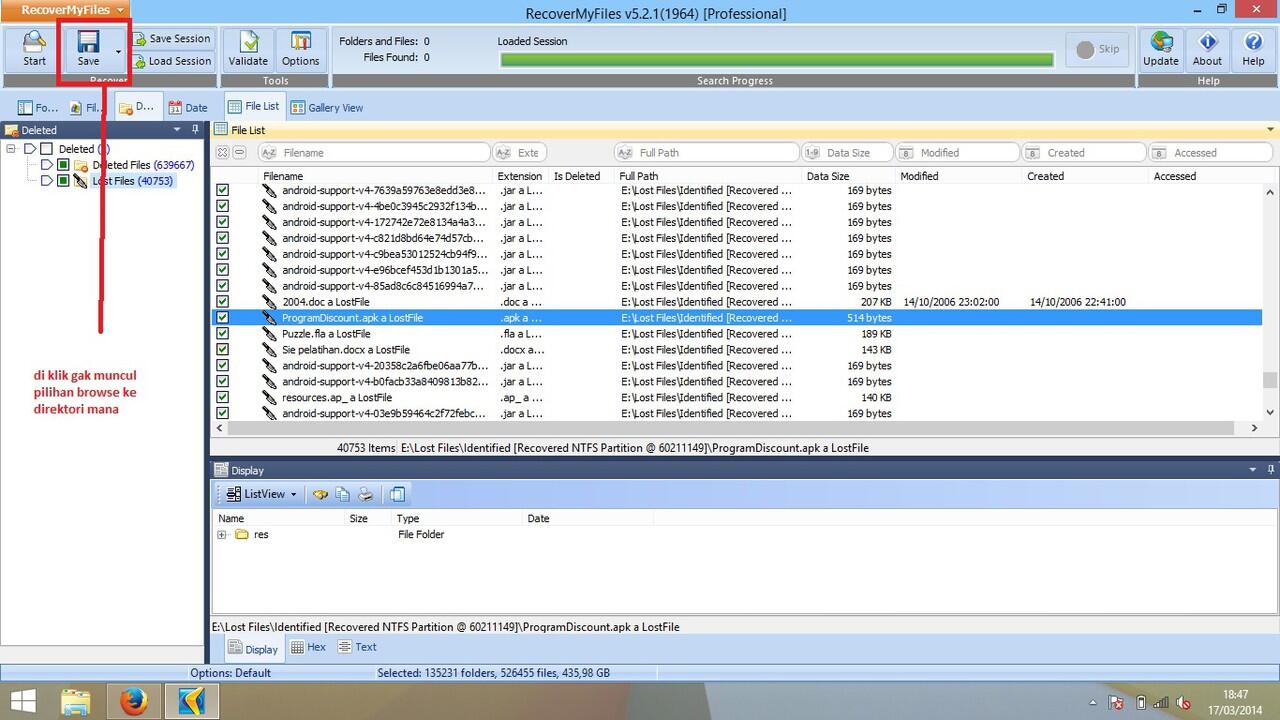The image size is (1280, 720).
Task: Click the Data Size filter field
Action: point(846,153)
